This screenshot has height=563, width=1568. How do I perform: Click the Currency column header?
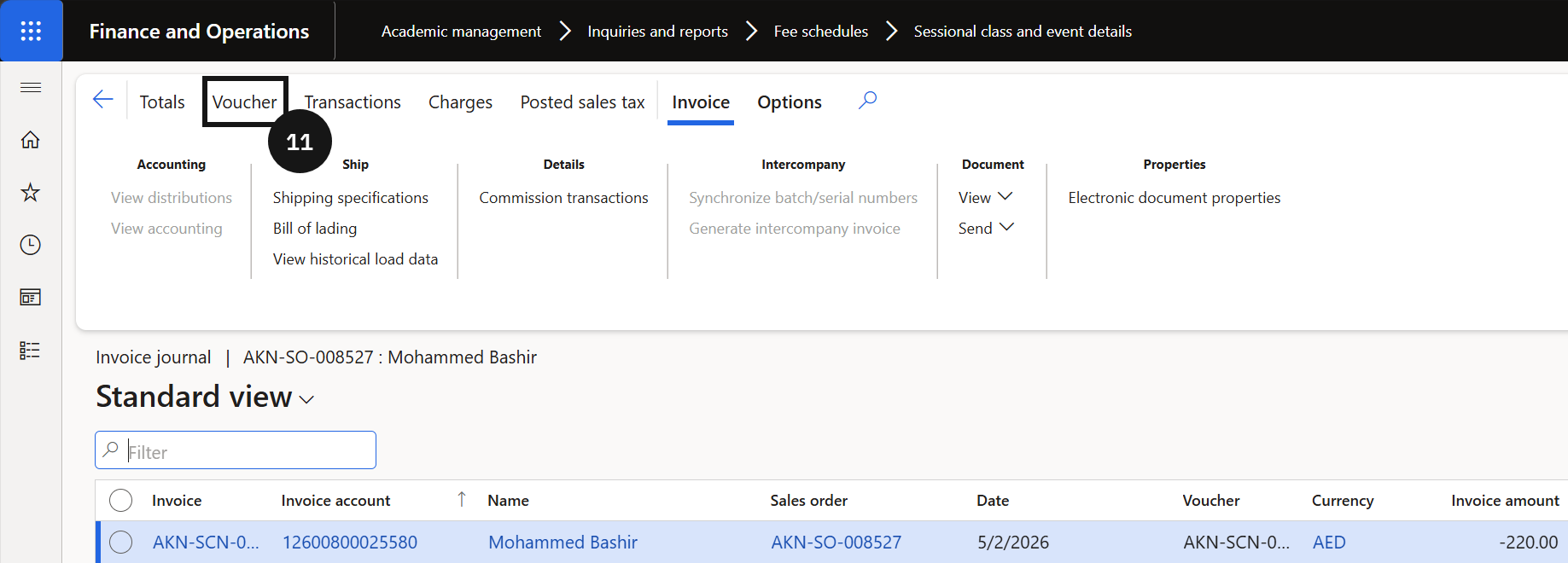1343,501
